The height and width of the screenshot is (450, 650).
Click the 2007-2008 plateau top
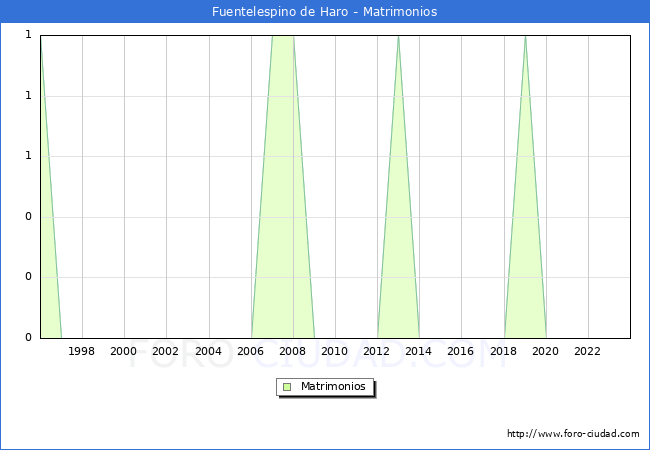pyautogui.click(x=283, y=37)
